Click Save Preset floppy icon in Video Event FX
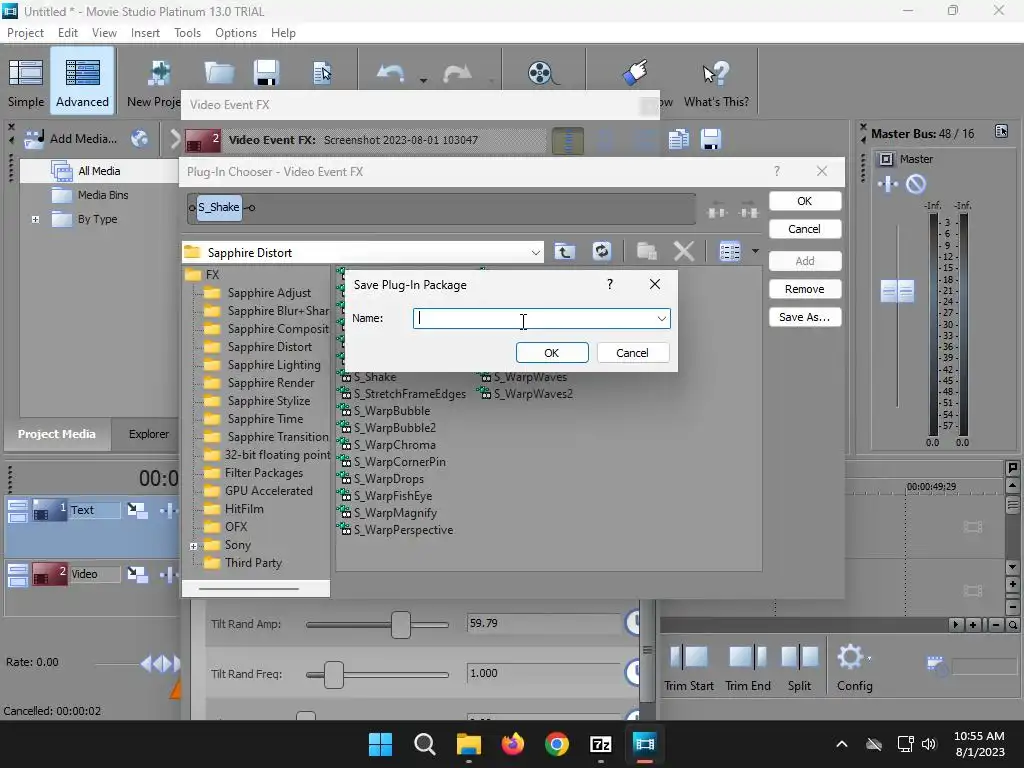The width and height of the screenshot is (1024, 768). coord(711,139)
